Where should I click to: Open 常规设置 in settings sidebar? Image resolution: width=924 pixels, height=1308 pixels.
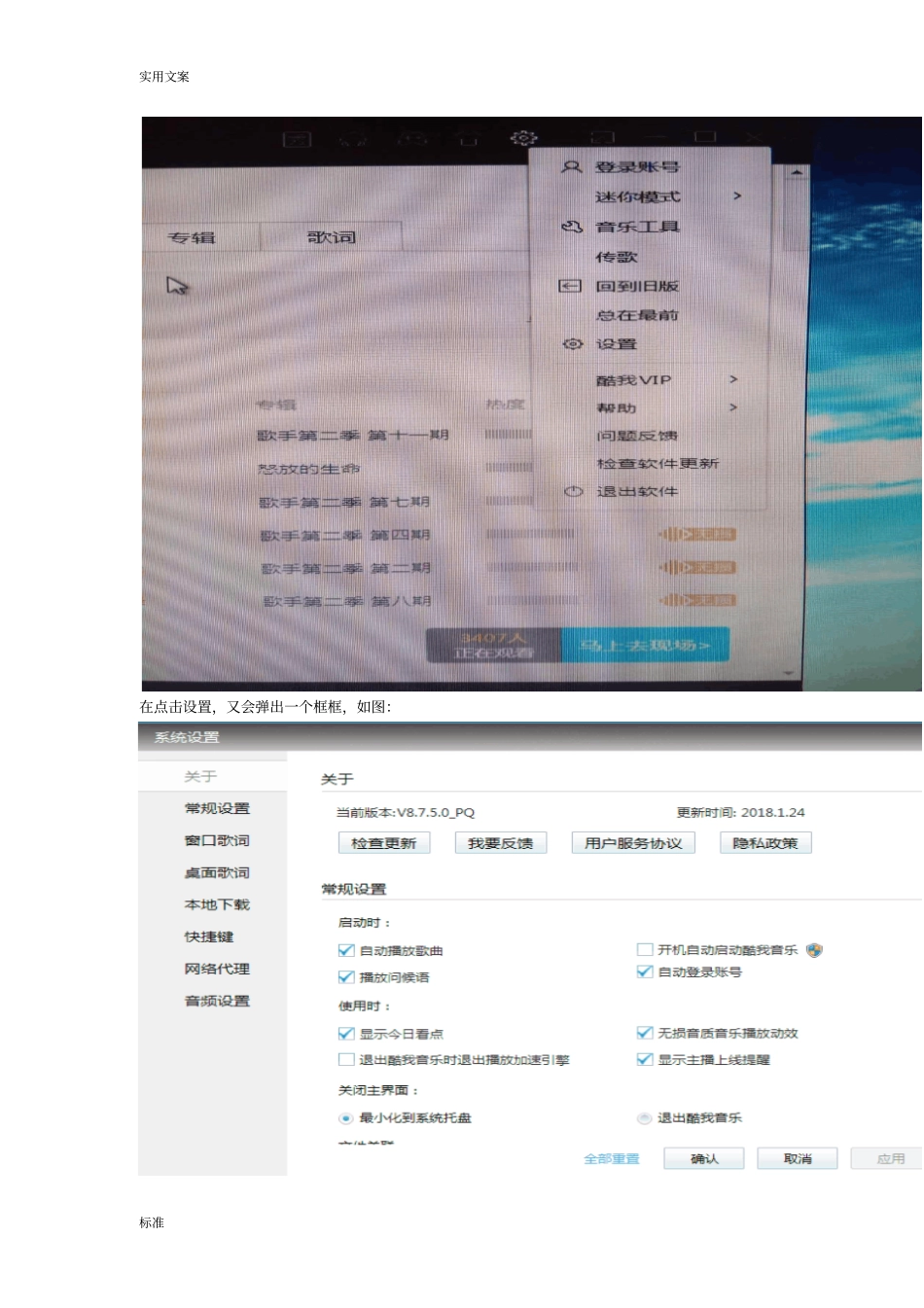pyautogui.click(x=217, y=808)
